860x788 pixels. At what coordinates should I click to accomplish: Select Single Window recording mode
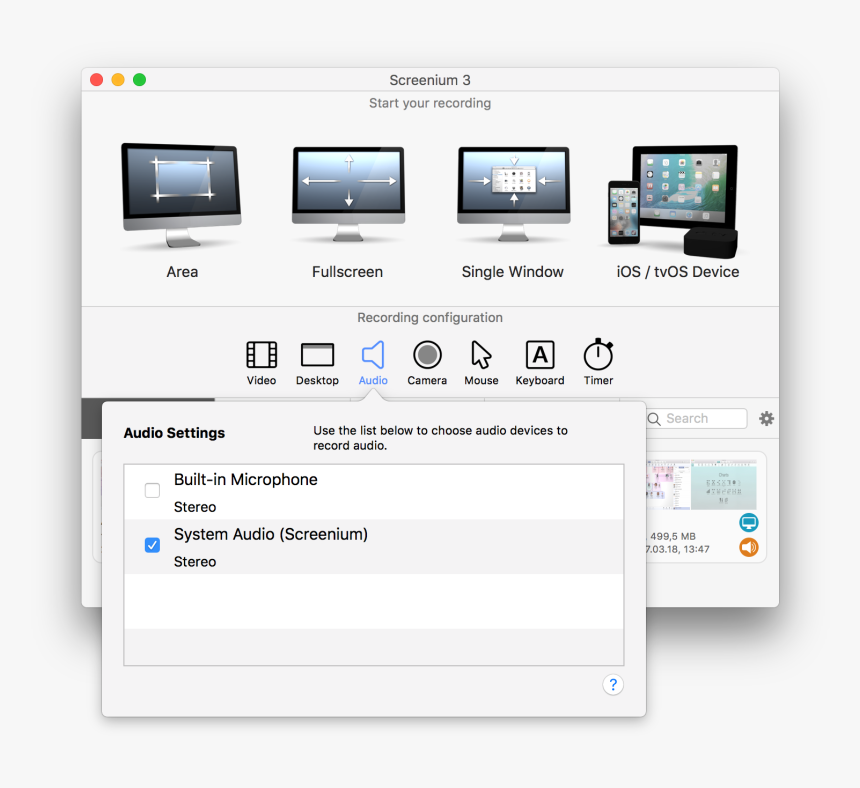tap(513, 211)
